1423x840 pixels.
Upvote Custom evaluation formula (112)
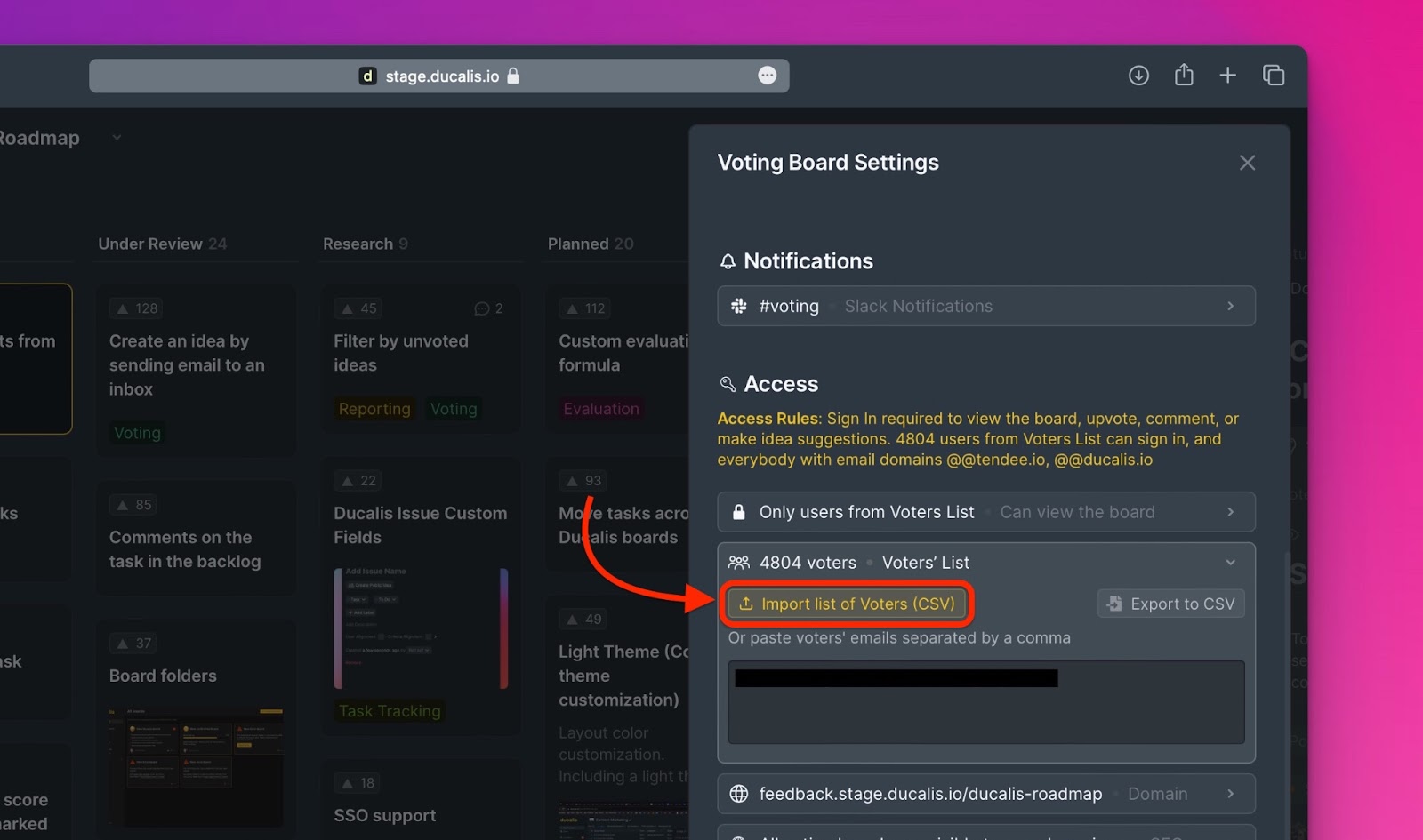click(x=585, y=308)
